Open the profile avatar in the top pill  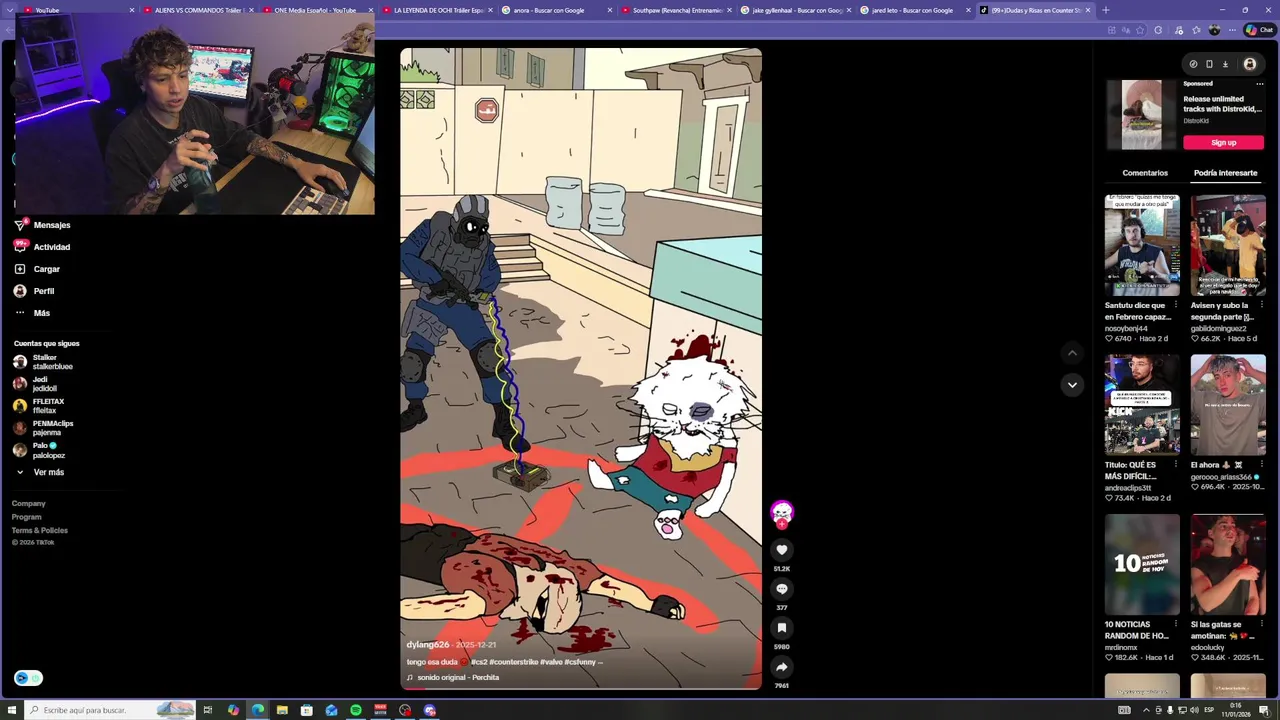click(x=1249, y=64)
